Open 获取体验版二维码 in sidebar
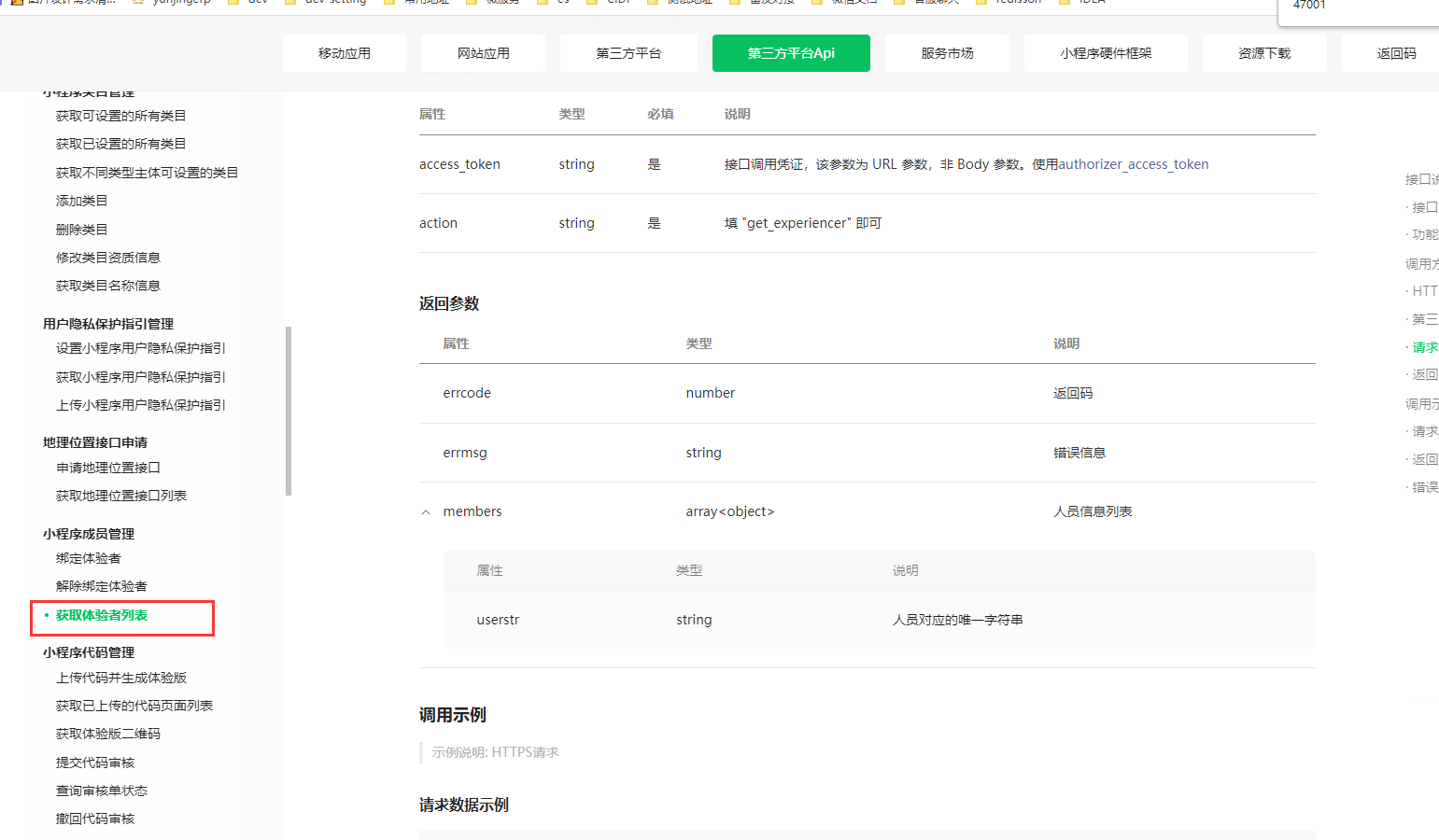The height and width of the screenshot is (840, 1439). point(108,734)
